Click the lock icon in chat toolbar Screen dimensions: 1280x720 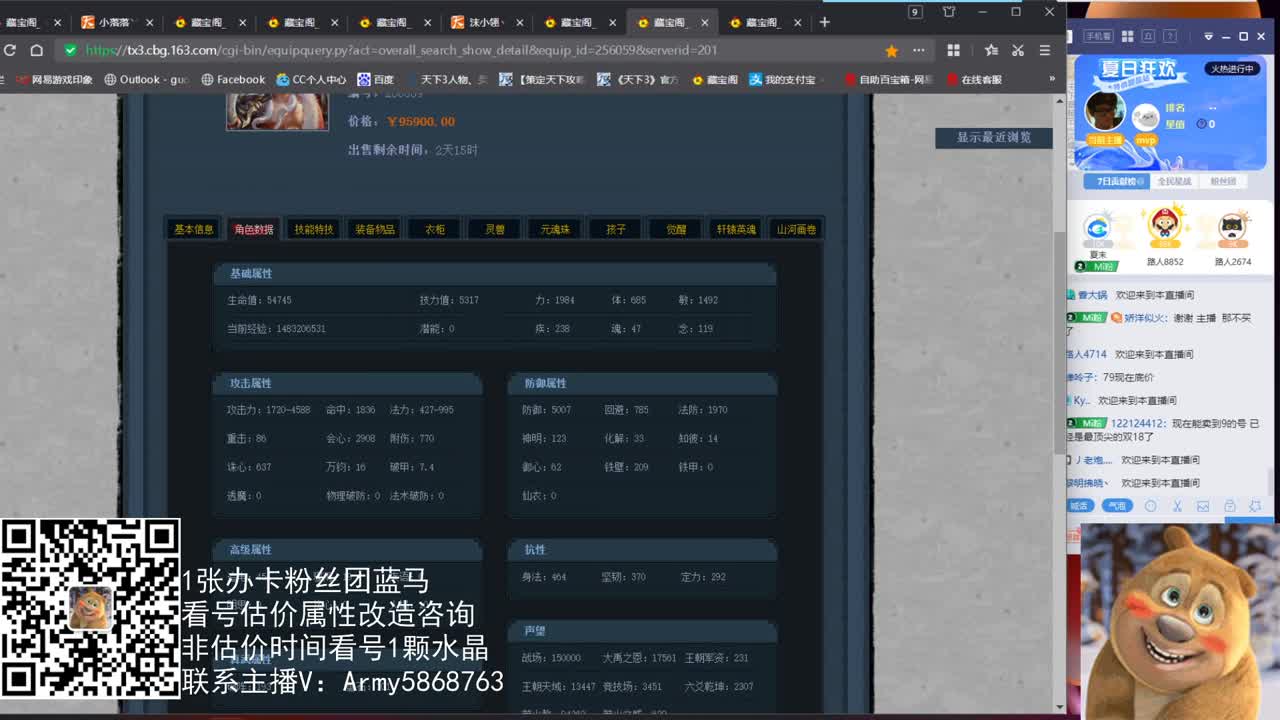pyautogui.click(x=1230, y=506)
